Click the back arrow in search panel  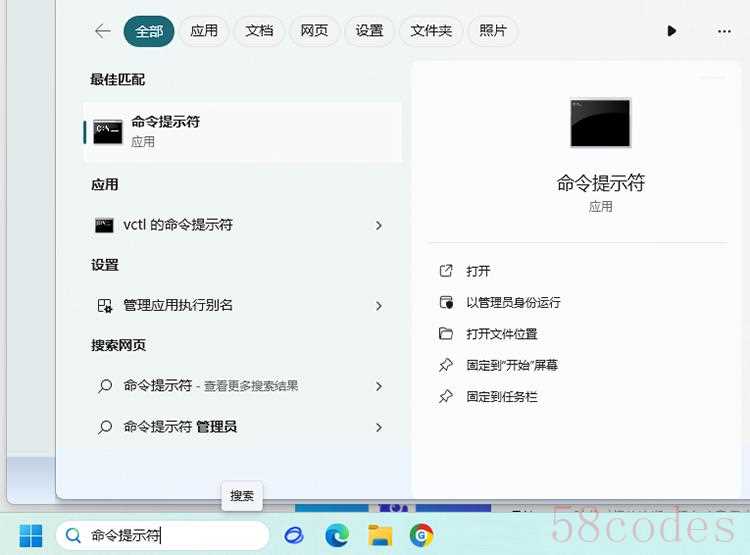(102, 31)
